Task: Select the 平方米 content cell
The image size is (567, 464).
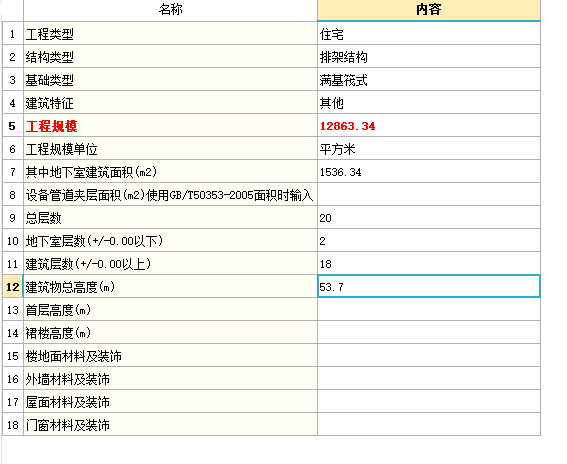Action: [x=429, y=148]
